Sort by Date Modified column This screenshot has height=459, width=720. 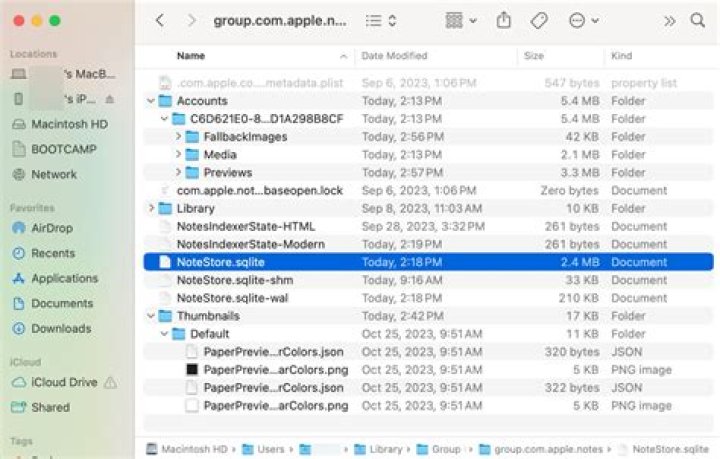[394, 56]
